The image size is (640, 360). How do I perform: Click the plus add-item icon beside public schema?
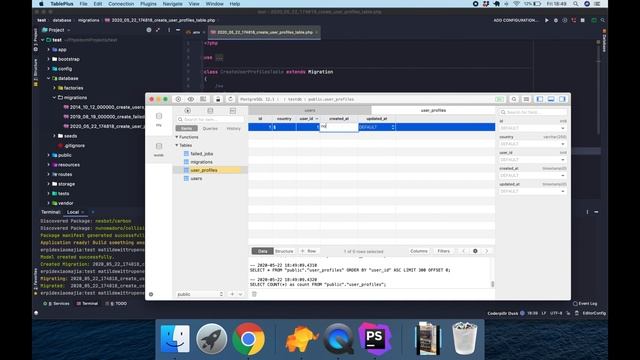[x=232, y=294]
